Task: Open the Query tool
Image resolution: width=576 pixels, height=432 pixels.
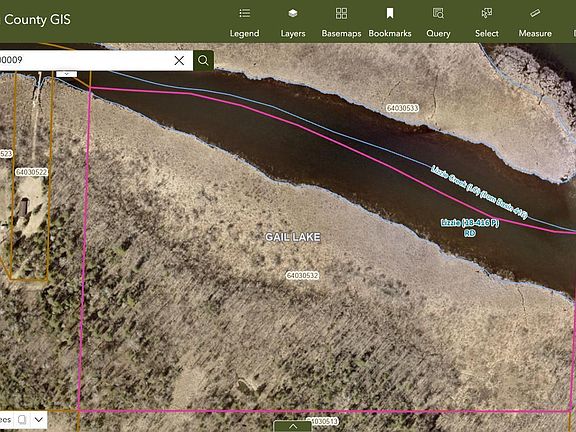Action: [438, 23]
